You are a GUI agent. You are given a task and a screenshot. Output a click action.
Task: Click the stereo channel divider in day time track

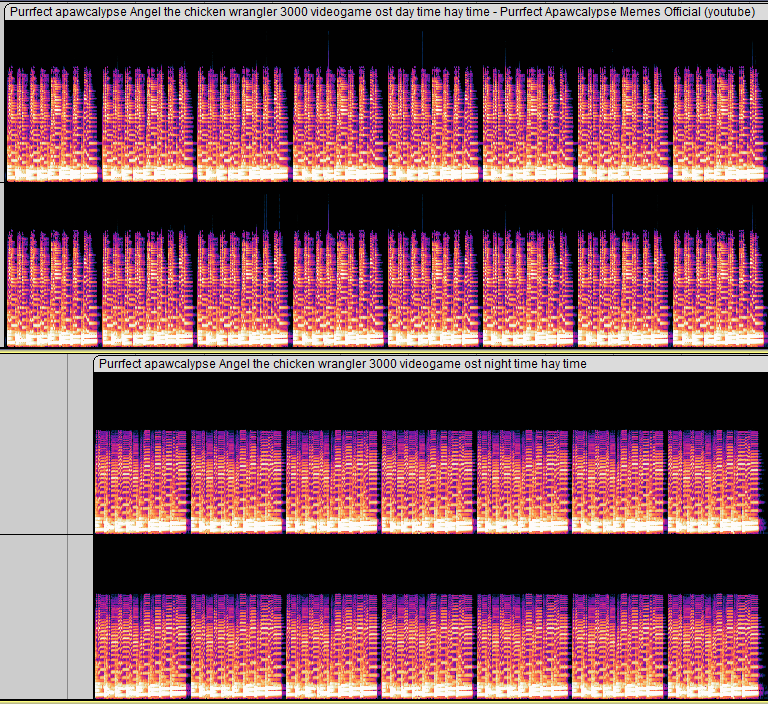click(384, 182)
